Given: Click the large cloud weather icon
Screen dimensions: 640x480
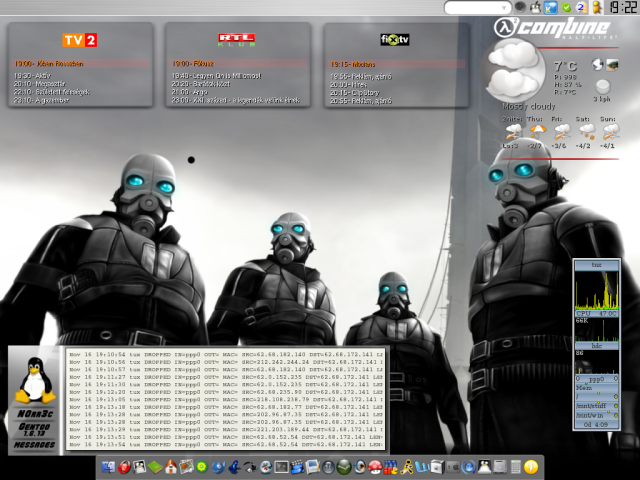Looking at the screenshot, I should [x=513, y=69].
